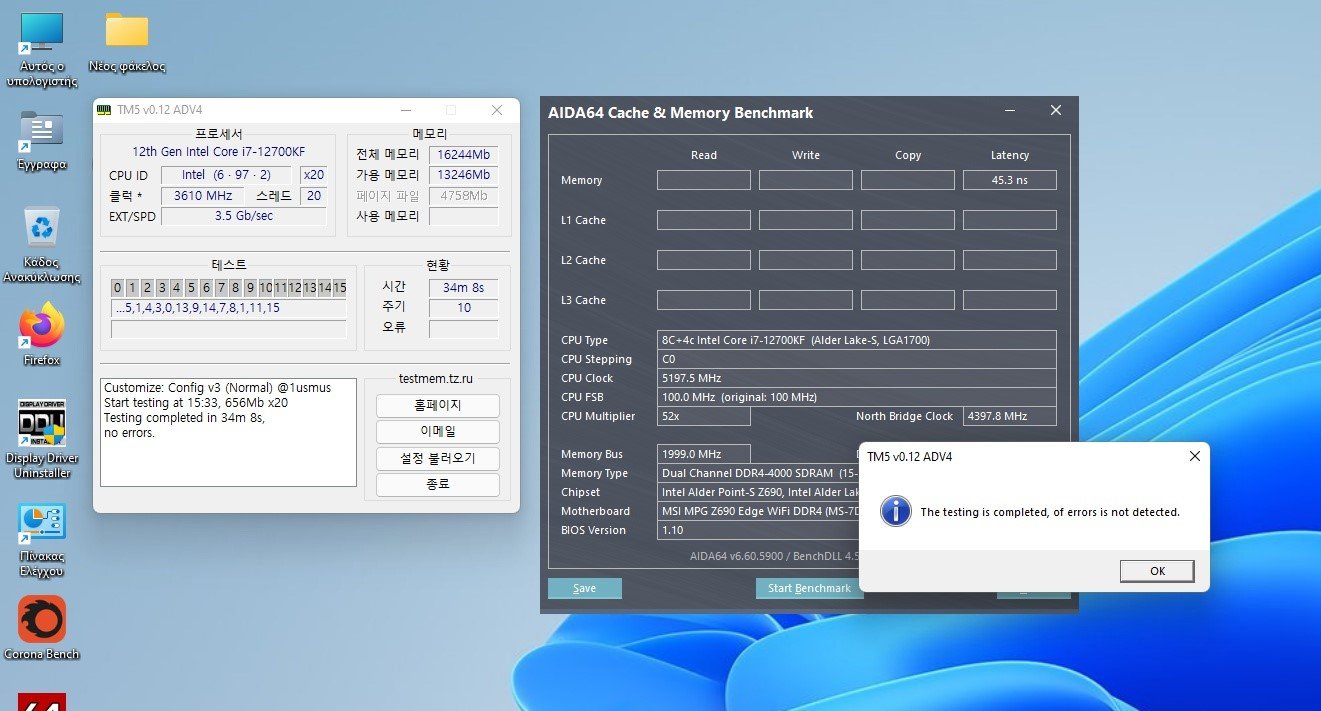Click the 45.3 ns memory latency value
1321x711 pixels.
1010,180
